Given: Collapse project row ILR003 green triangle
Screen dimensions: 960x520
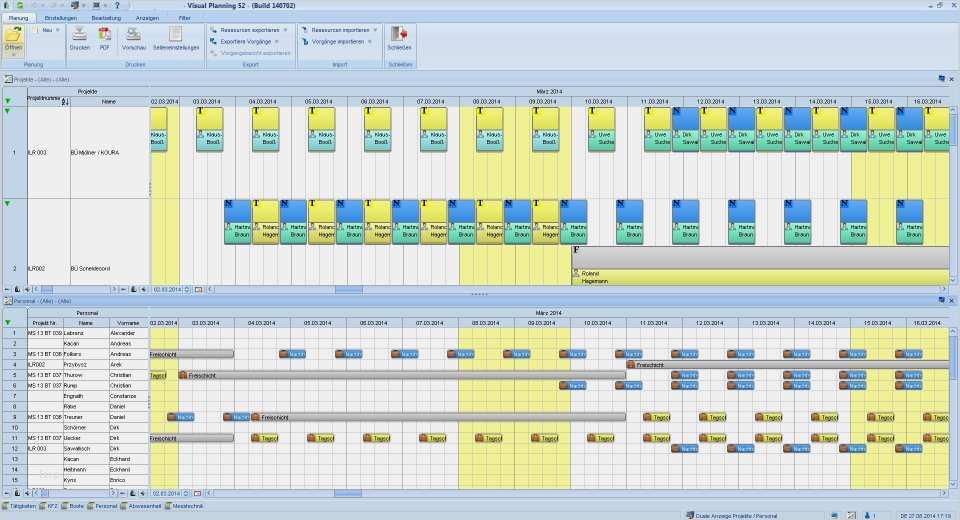Looking at the screenshot, I should click(x=8, y=111).
